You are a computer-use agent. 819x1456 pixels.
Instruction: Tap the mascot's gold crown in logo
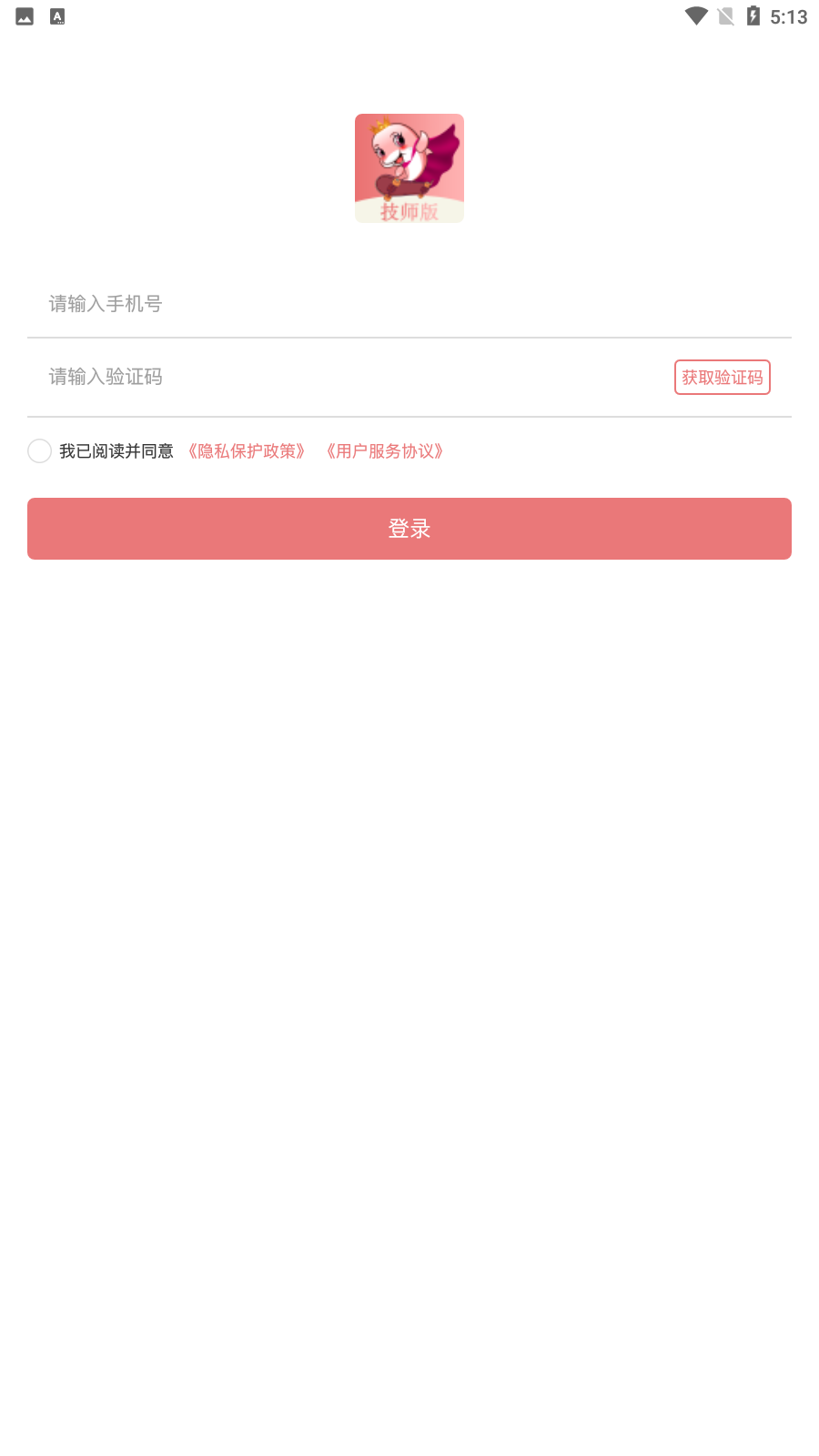(381, 126)
